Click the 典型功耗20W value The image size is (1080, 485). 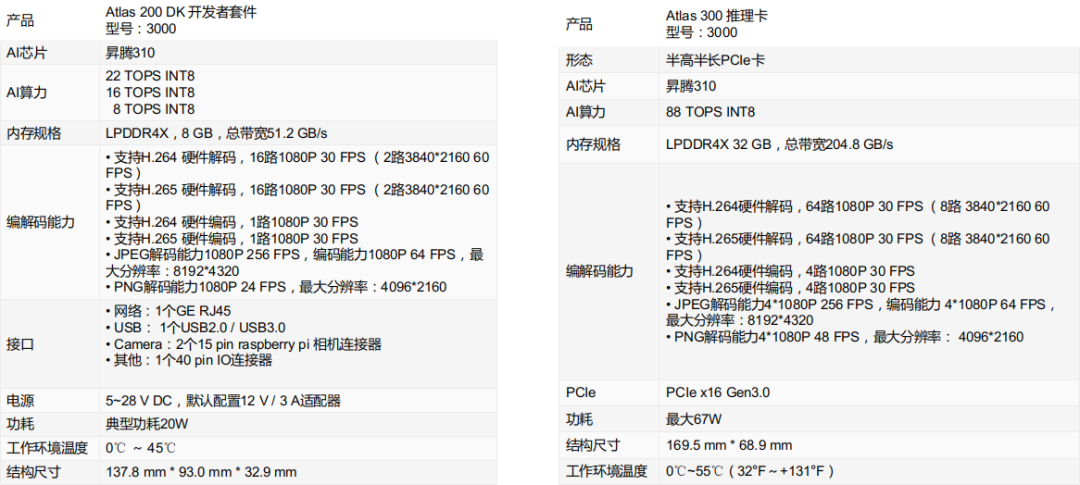tap(146, 424)
